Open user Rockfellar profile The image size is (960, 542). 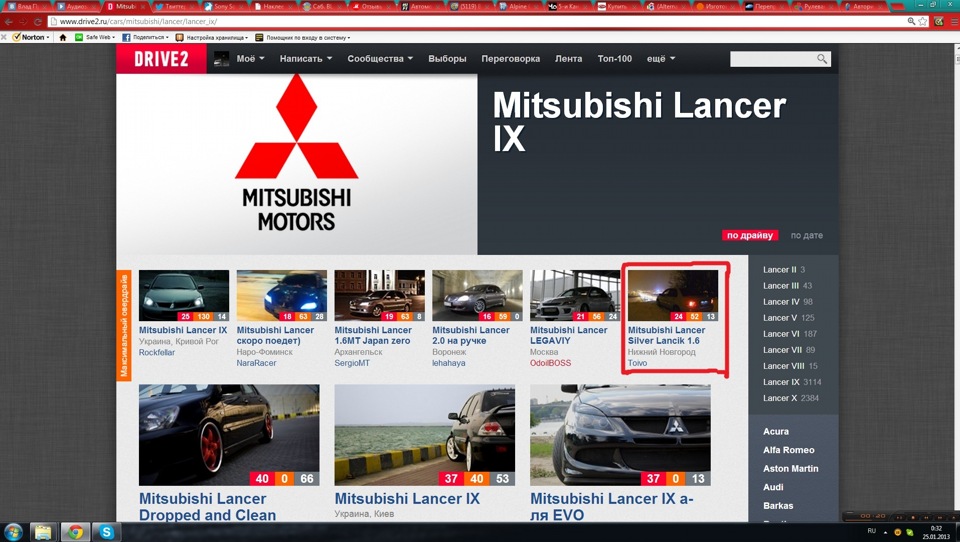(x=157, y=352)
